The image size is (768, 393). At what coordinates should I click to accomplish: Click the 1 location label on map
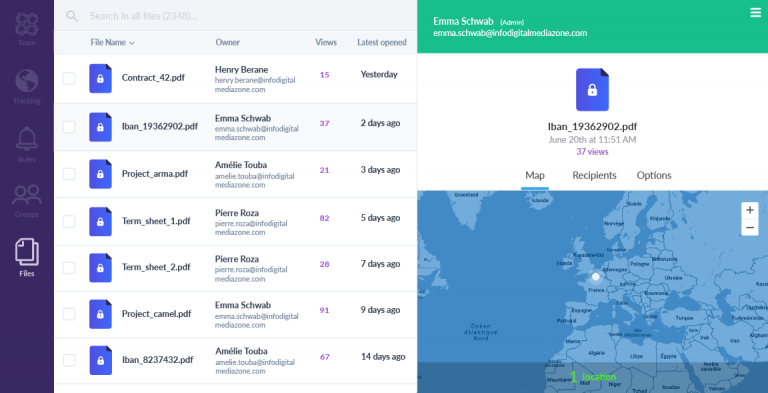coord(593,377)
